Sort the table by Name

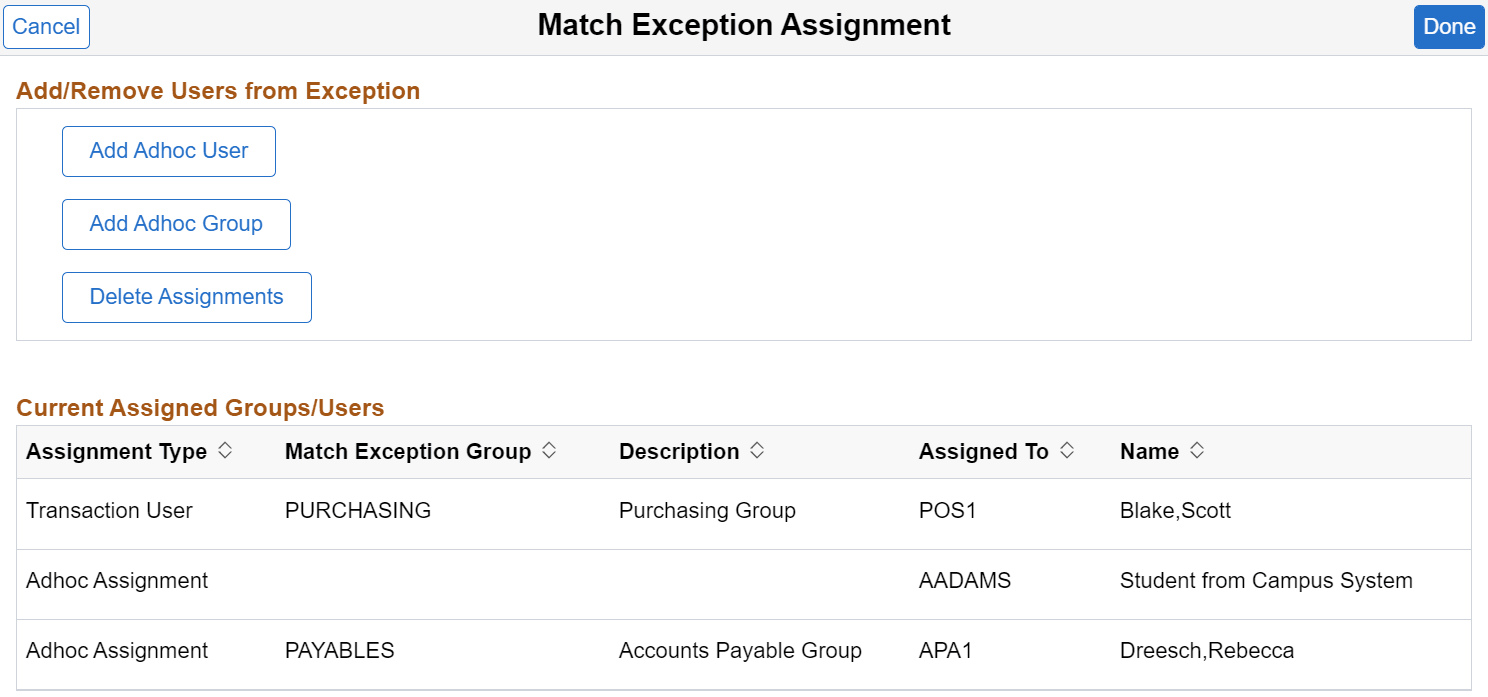tap(1148, 451)
